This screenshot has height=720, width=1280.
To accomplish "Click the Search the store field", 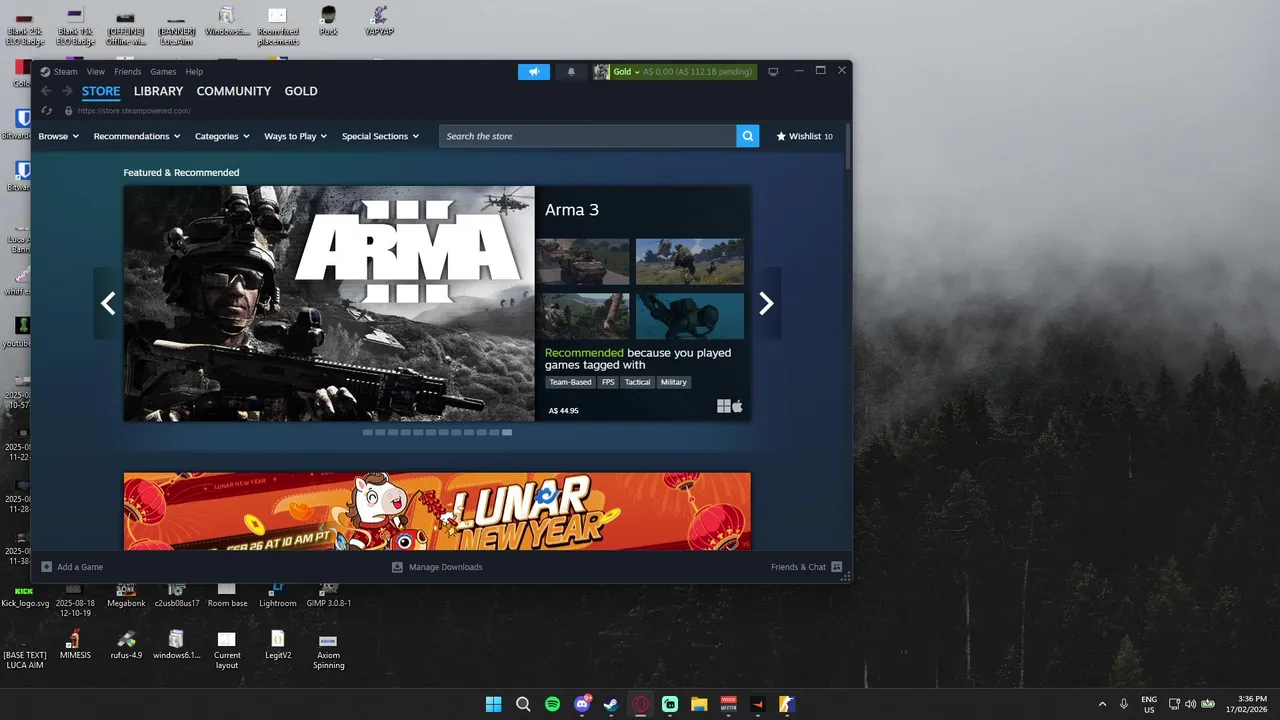I will point(588,136).
